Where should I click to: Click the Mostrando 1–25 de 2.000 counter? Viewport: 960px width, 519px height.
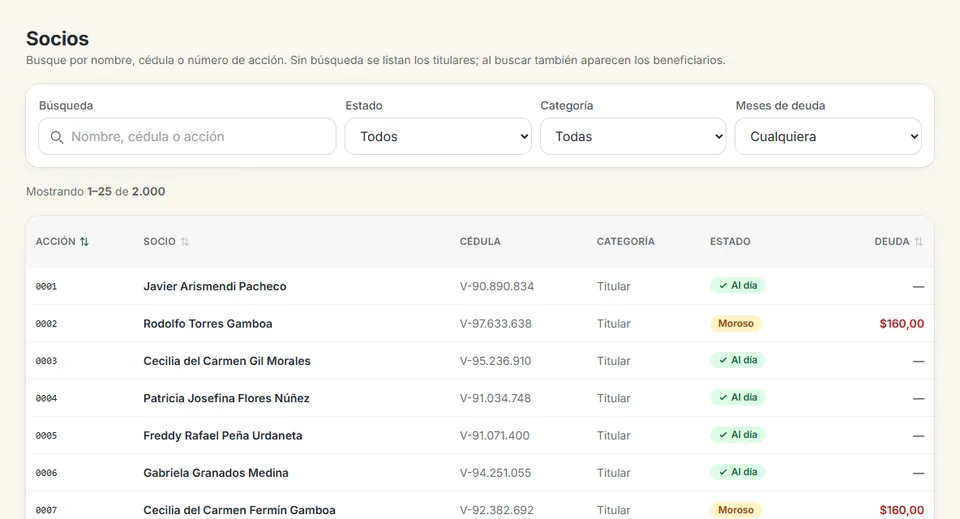pos(96,192)
